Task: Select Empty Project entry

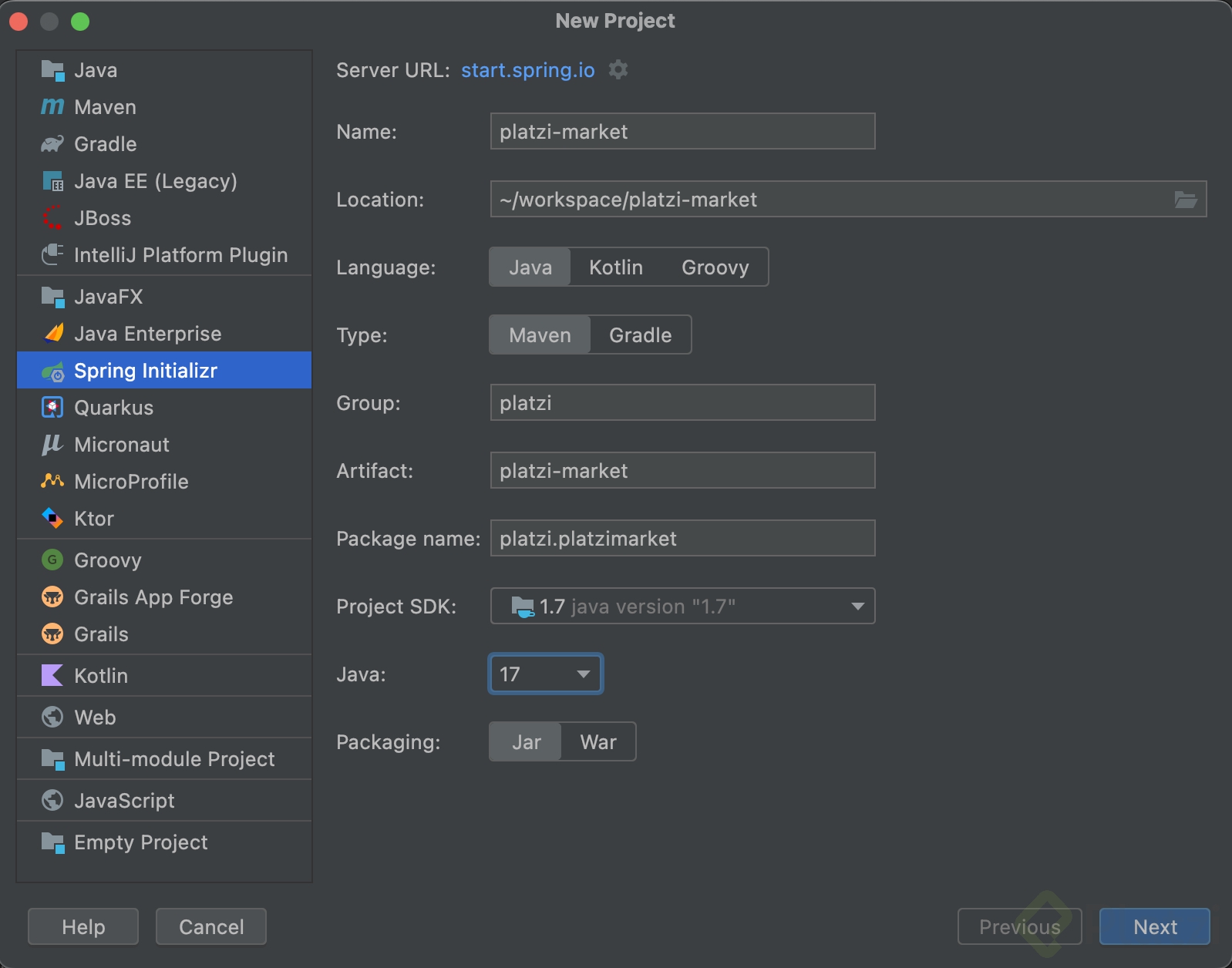Action: tap(164, 842)
